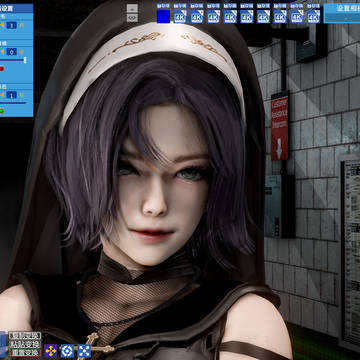Viewport: 360px width, 360px height.
Task: Toggle the red indicator dot in the settings panel
Action: (x=2, y=69)
